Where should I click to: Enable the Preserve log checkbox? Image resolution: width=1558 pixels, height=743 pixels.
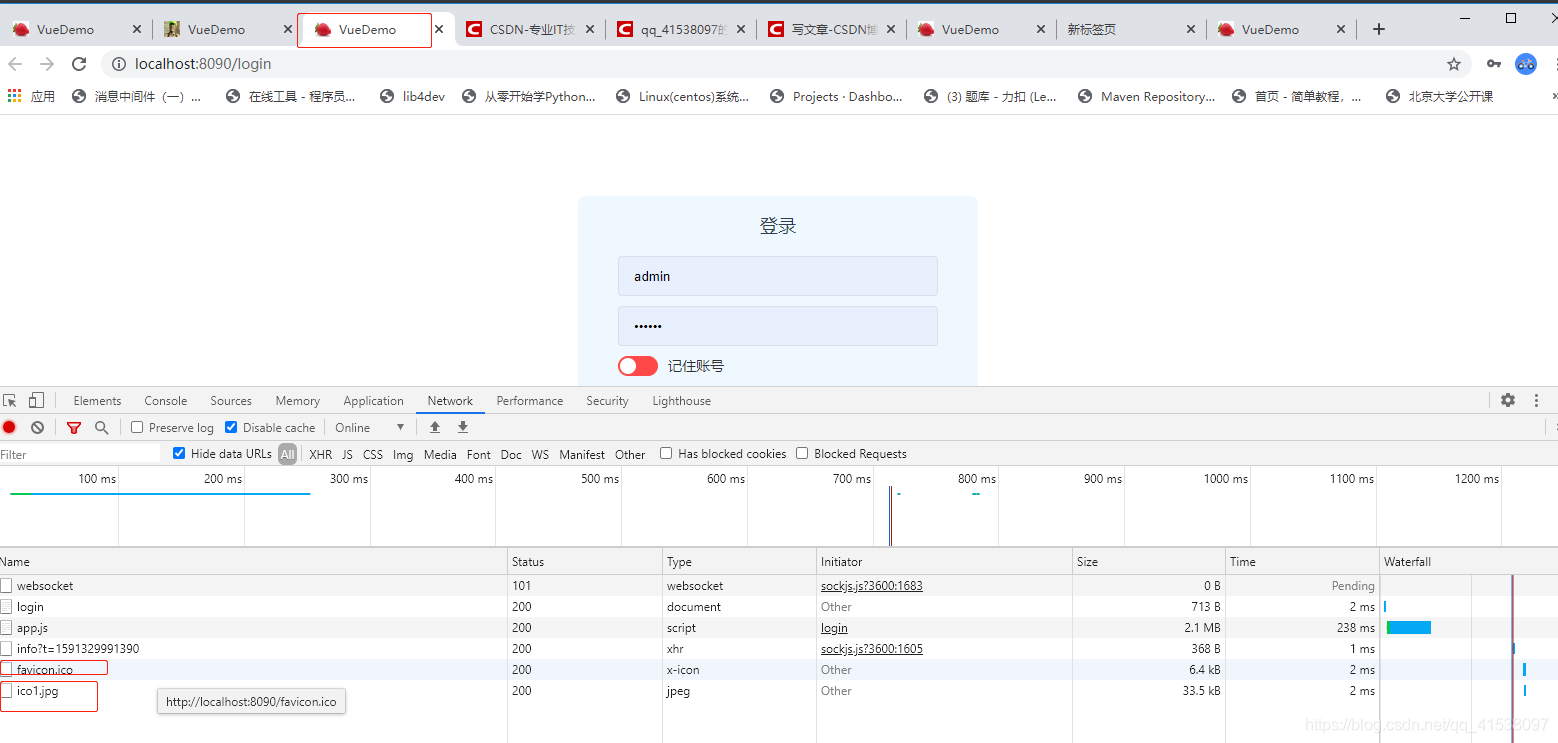138,427
